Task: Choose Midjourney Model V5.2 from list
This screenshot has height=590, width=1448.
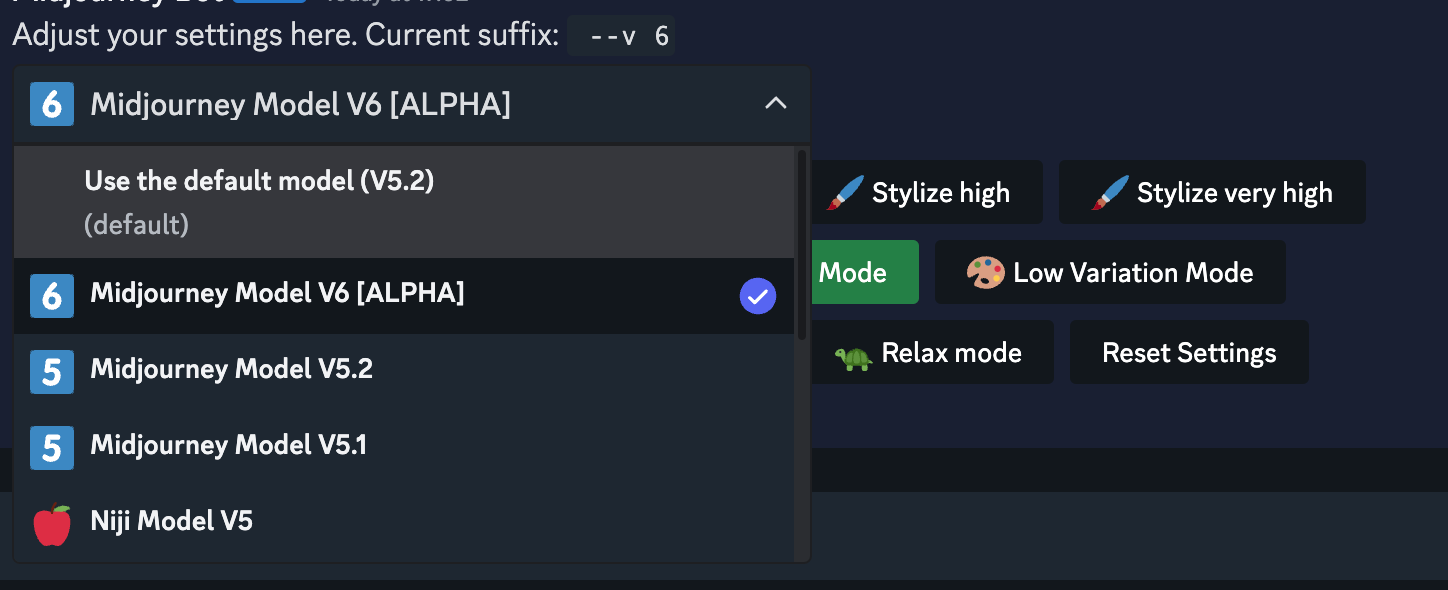Action: [x=404, y=372]
